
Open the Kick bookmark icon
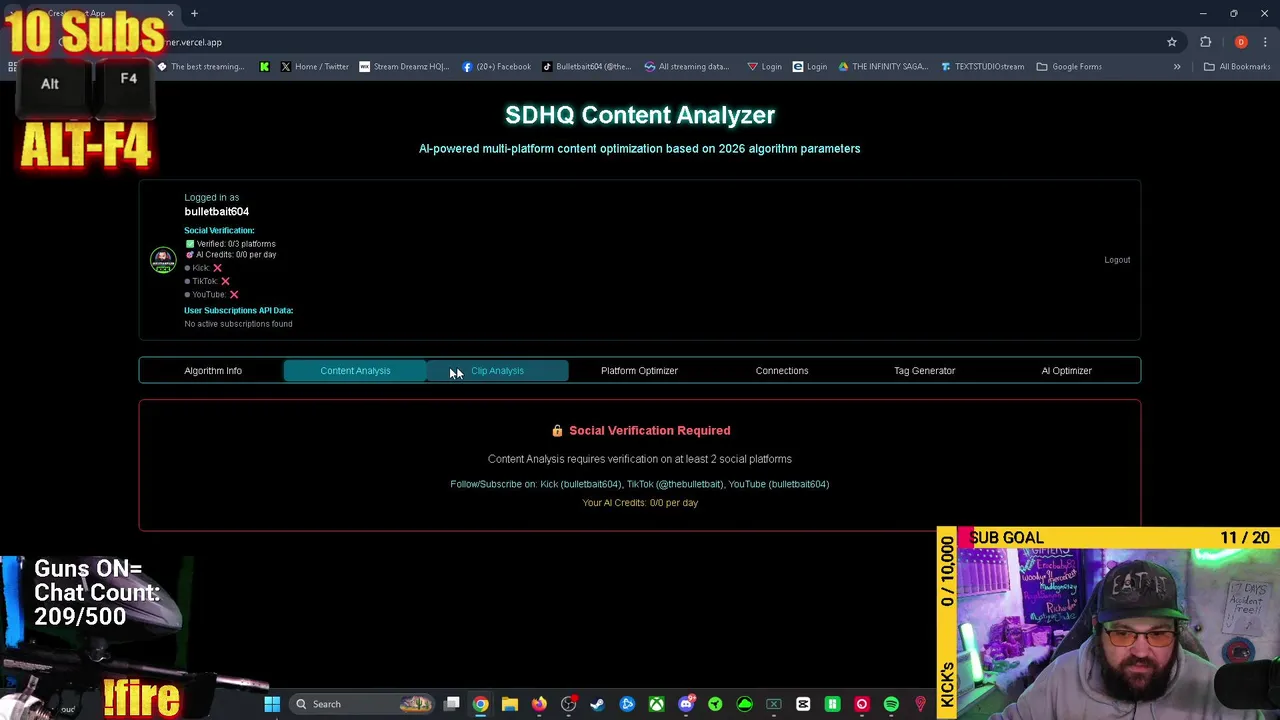coord(264,67)
